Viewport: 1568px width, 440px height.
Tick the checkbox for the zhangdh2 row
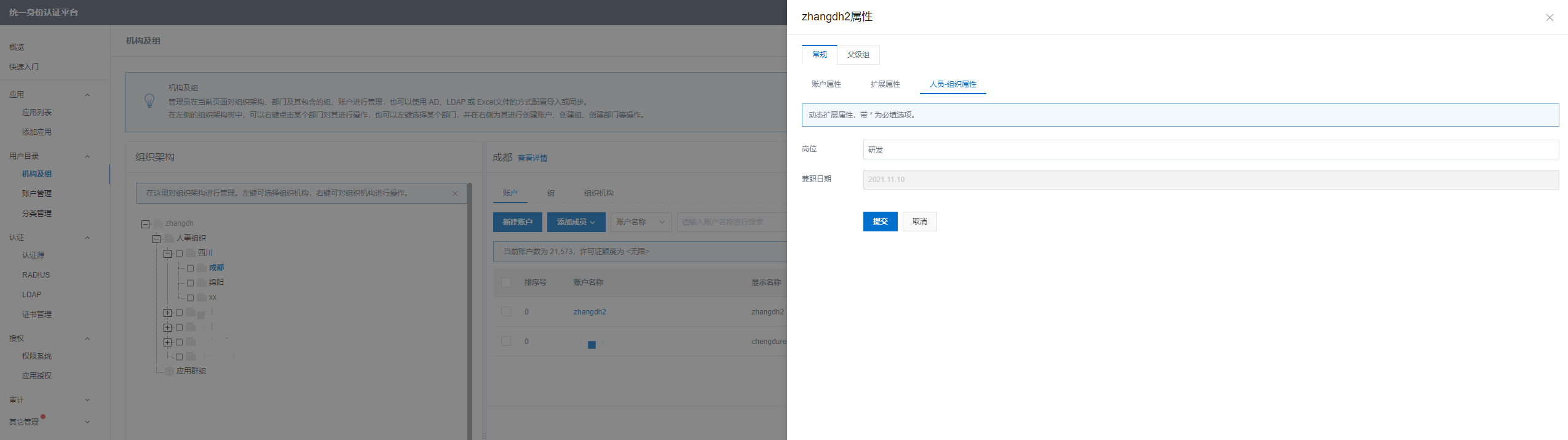[506, 312]
